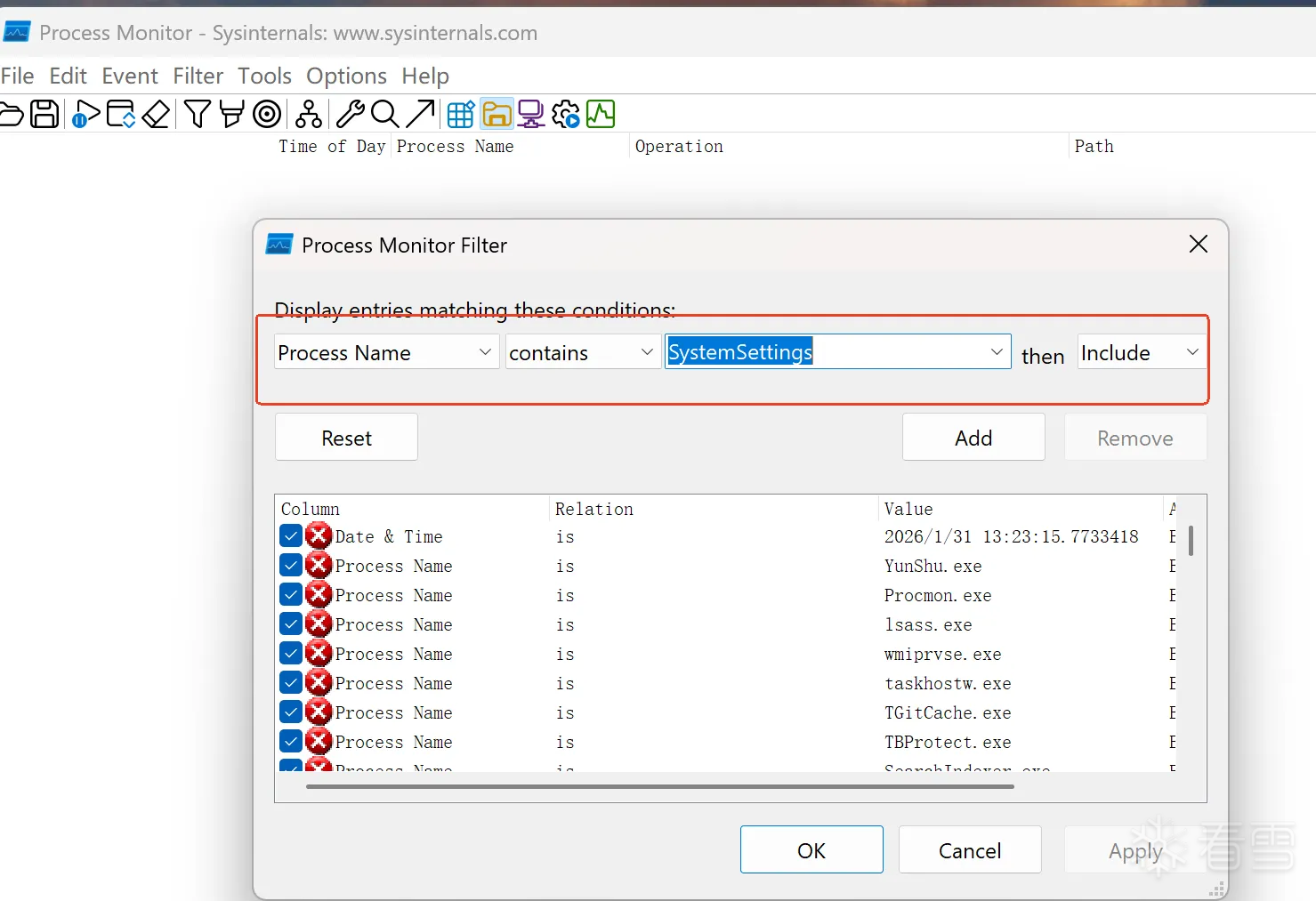Image resolution: width=1316 pixels, height=901 pixels.
Task: Expand the value dropdown arrow beside SystemSettings
Action: (x=997, y=352)
